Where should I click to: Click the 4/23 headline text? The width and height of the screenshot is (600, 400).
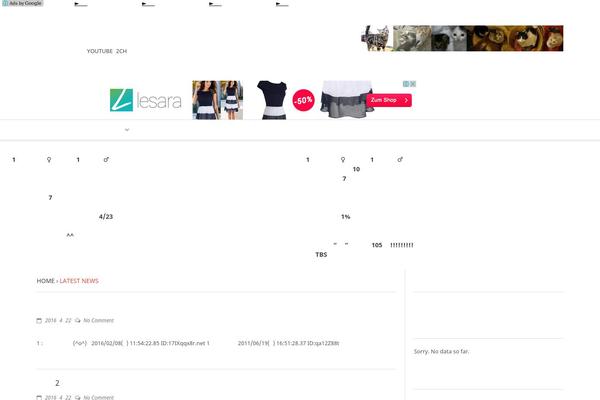click(106, 217)
